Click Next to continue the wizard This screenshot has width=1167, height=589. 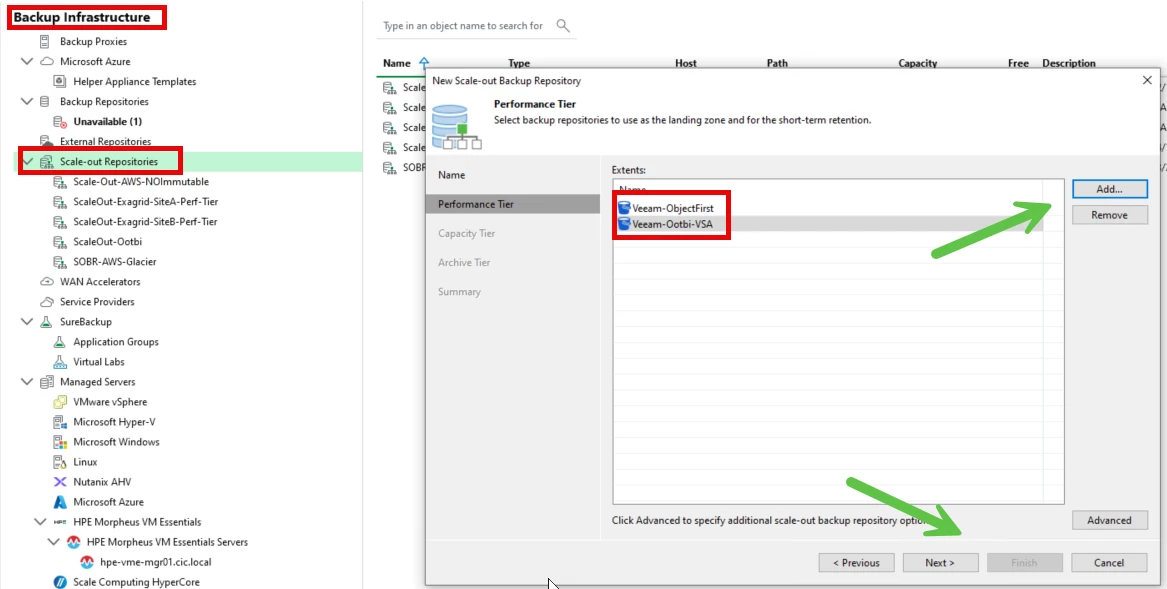click(x=940, y=563)
